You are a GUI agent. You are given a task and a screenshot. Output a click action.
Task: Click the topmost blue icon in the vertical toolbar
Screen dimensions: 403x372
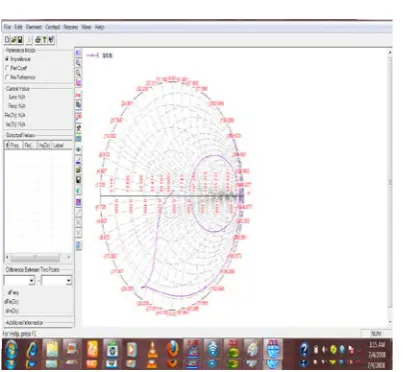point(78,53)
